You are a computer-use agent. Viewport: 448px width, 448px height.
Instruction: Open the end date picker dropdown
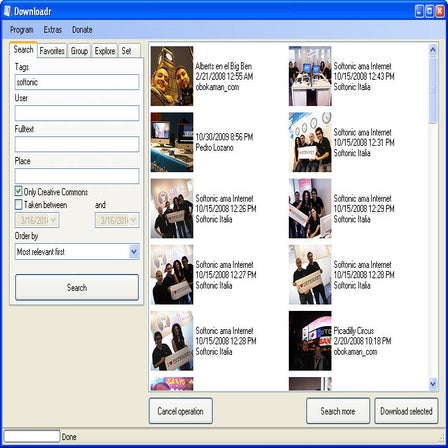tap(134, 220)
